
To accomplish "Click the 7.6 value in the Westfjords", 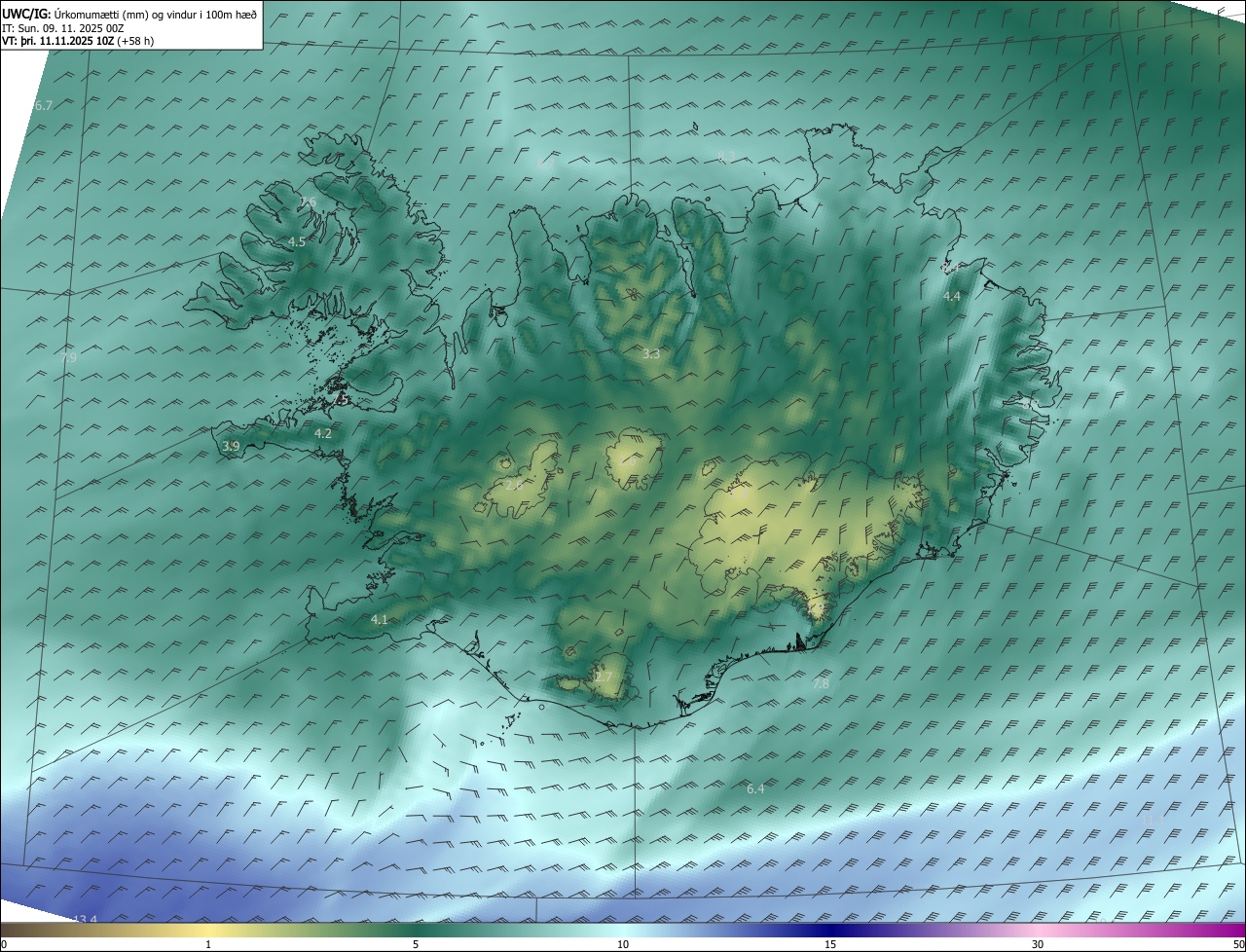I will point(308,201).
